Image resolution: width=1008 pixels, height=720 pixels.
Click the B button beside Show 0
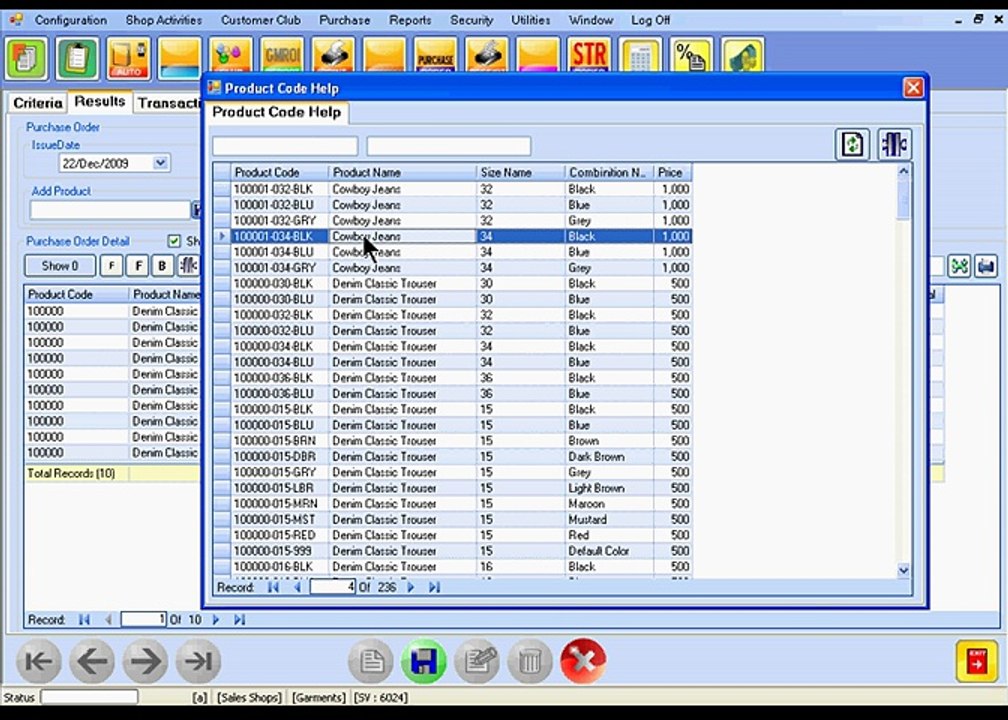162,266
